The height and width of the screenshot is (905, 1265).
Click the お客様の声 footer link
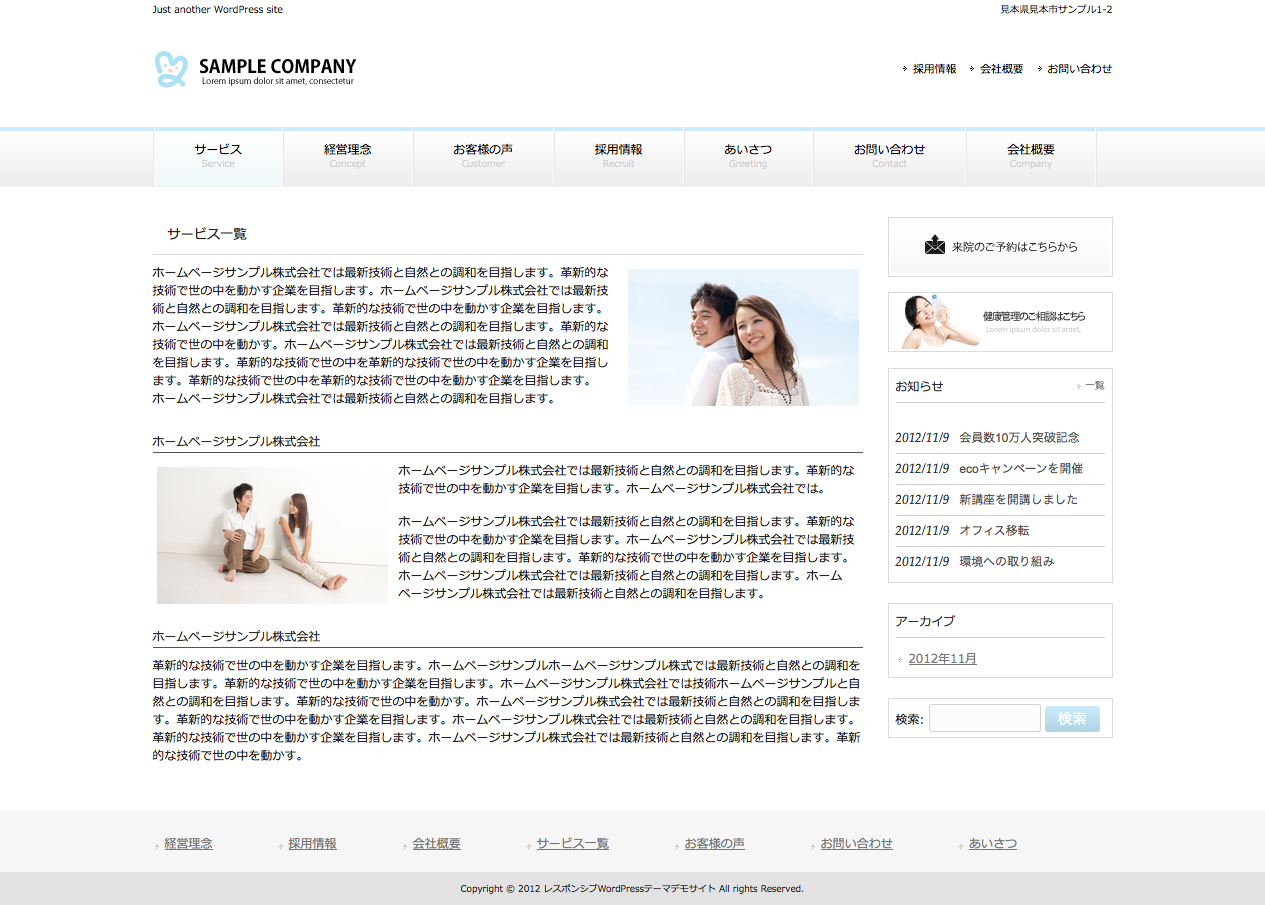tap(714, 844)
